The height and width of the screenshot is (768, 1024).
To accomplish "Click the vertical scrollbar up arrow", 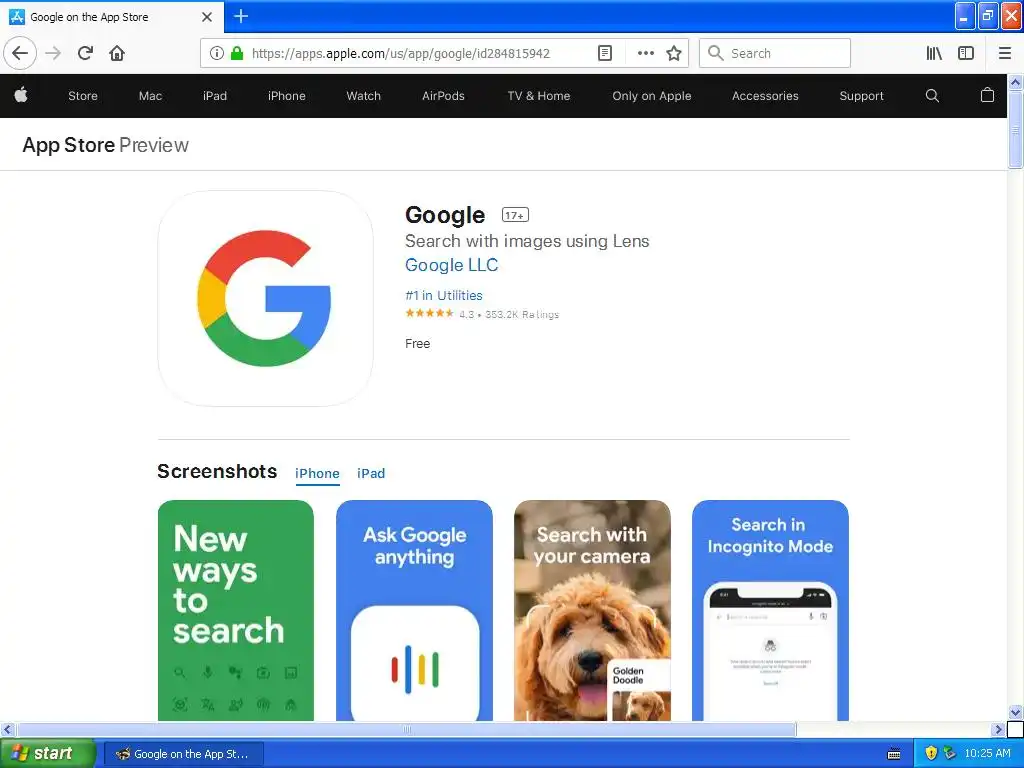I will tap(1016, 82).
